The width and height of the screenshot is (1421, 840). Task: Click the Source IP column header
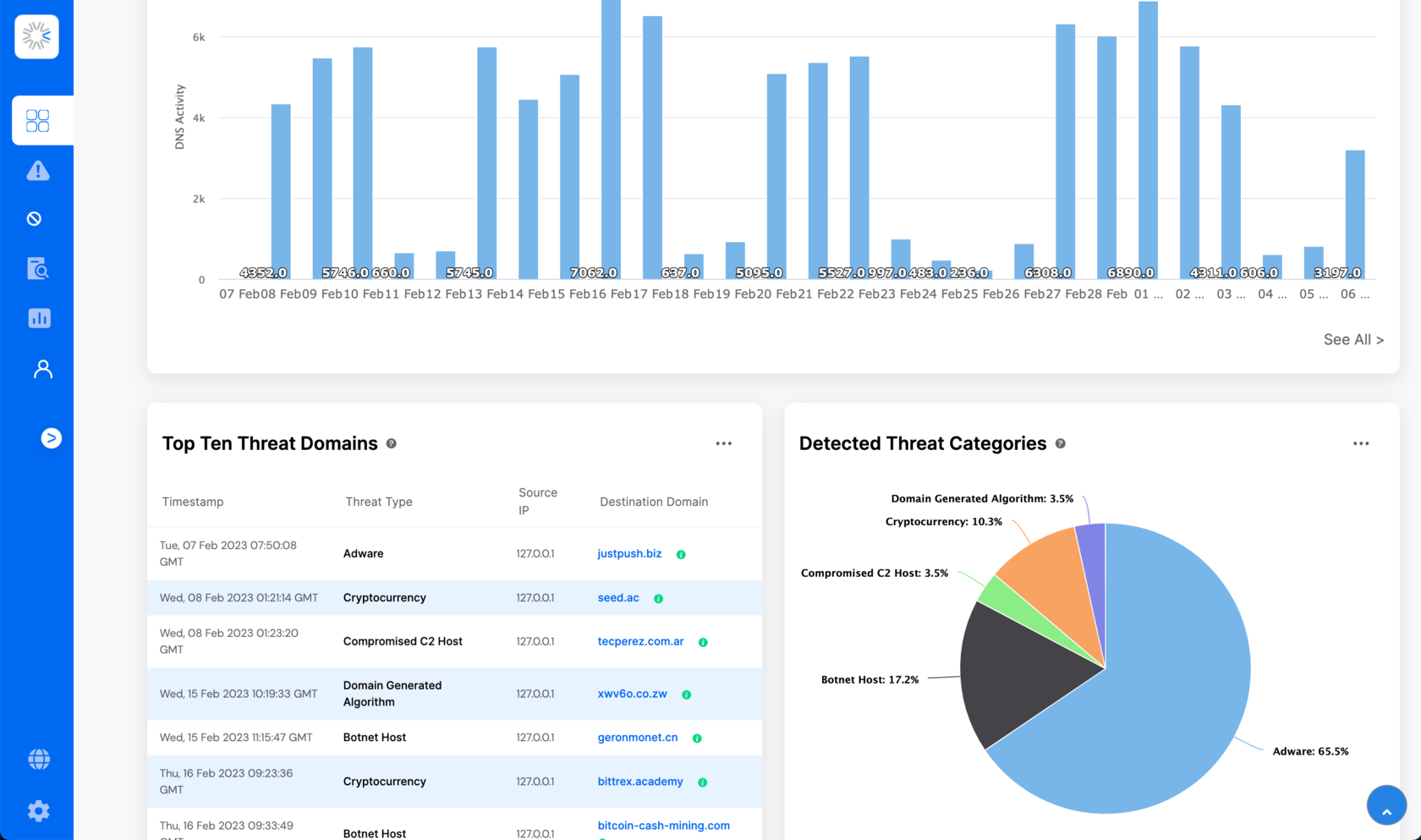click(x=538, y=502)
